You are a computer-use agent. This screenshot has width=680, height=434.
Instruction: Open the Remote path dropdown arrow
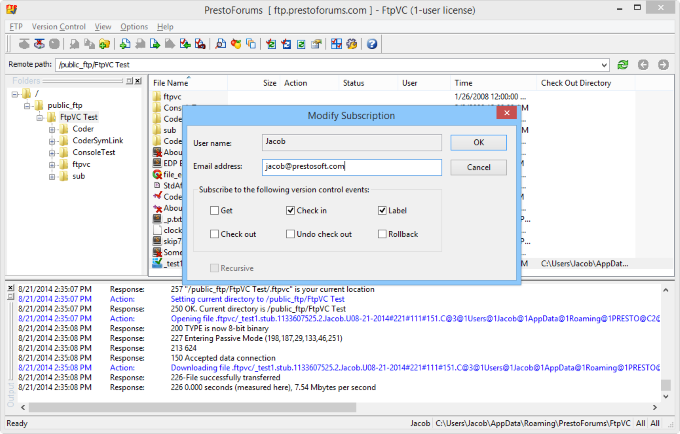[604, 65]
